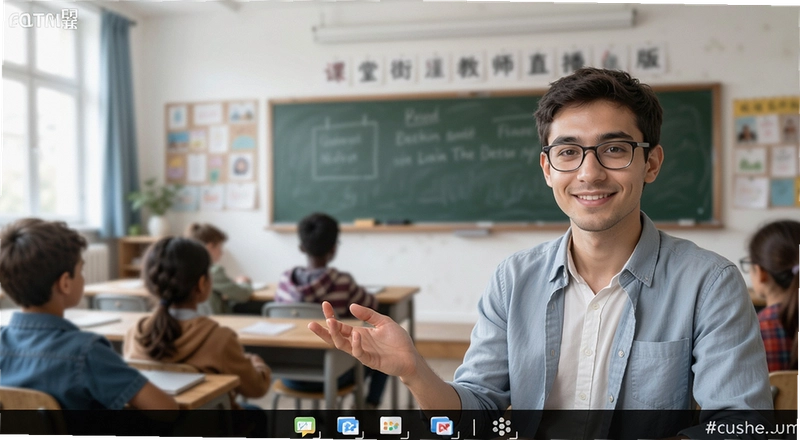Click the white dotted flower icon

click(502, 426)
